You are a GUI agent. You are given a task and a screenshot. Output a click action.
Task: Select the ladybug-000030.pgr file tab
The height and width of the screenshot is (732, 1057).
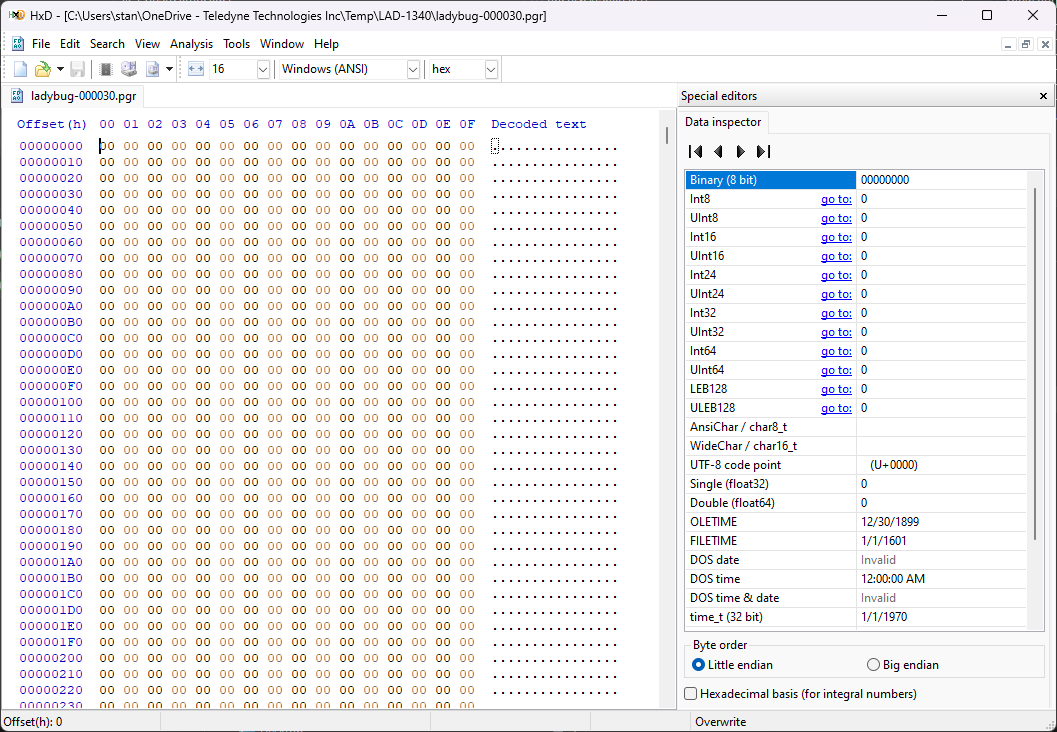click(73, 96)
